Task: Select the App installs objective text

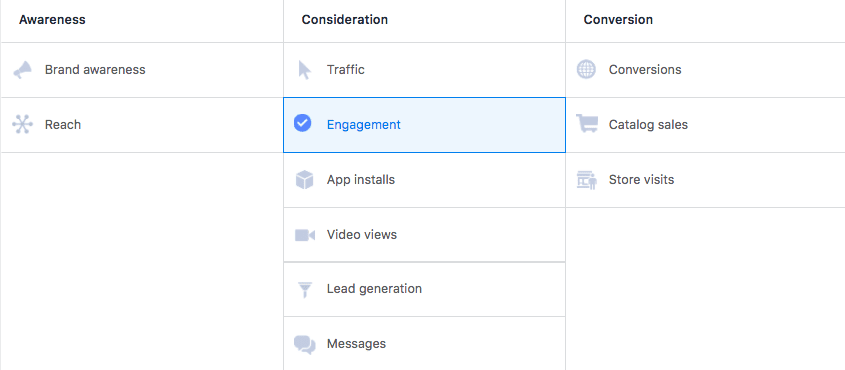Action: point(361,180)
